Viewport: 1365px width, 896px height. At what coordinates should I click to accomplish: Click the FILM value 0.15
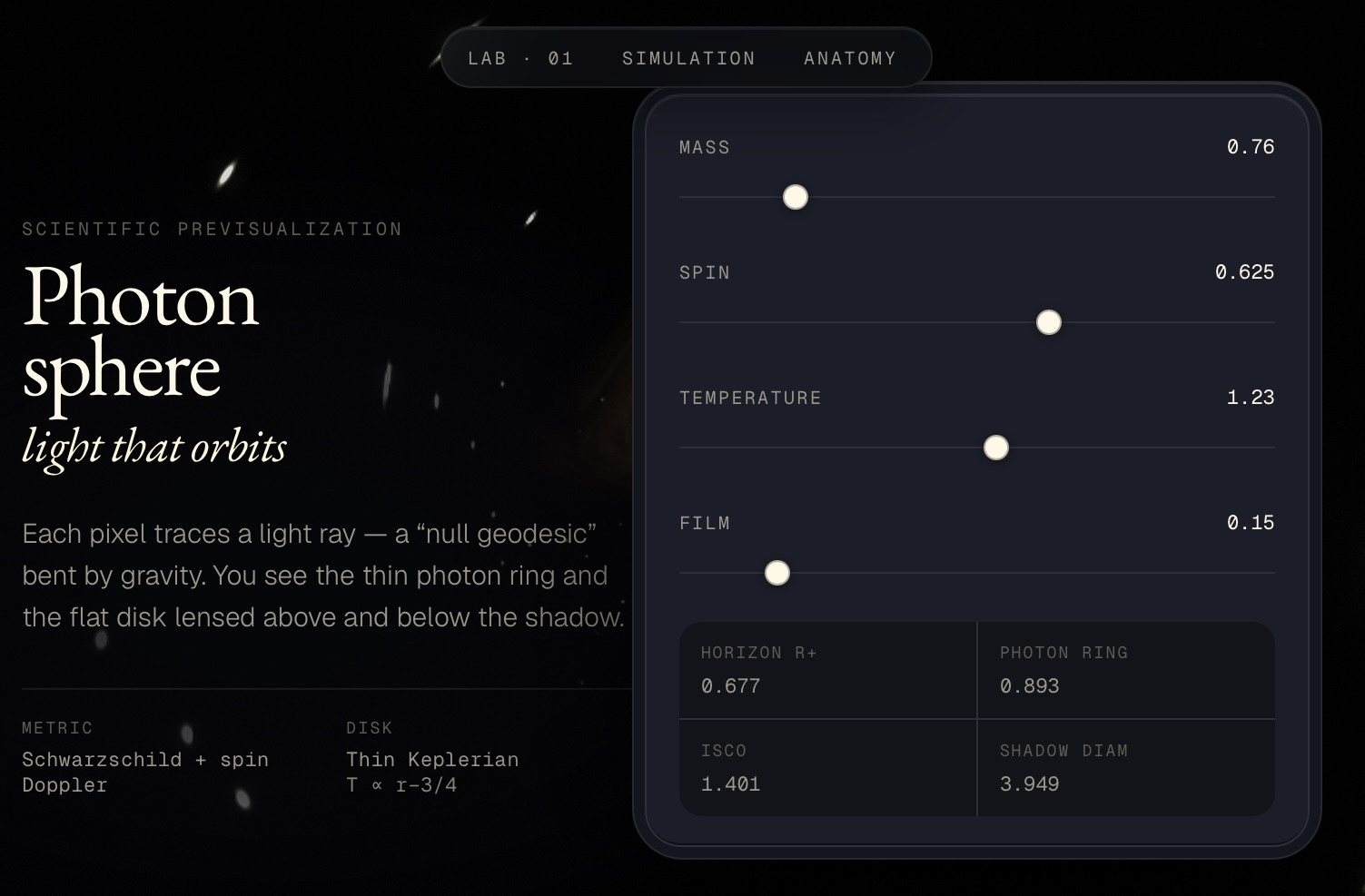coord(1251,523)
